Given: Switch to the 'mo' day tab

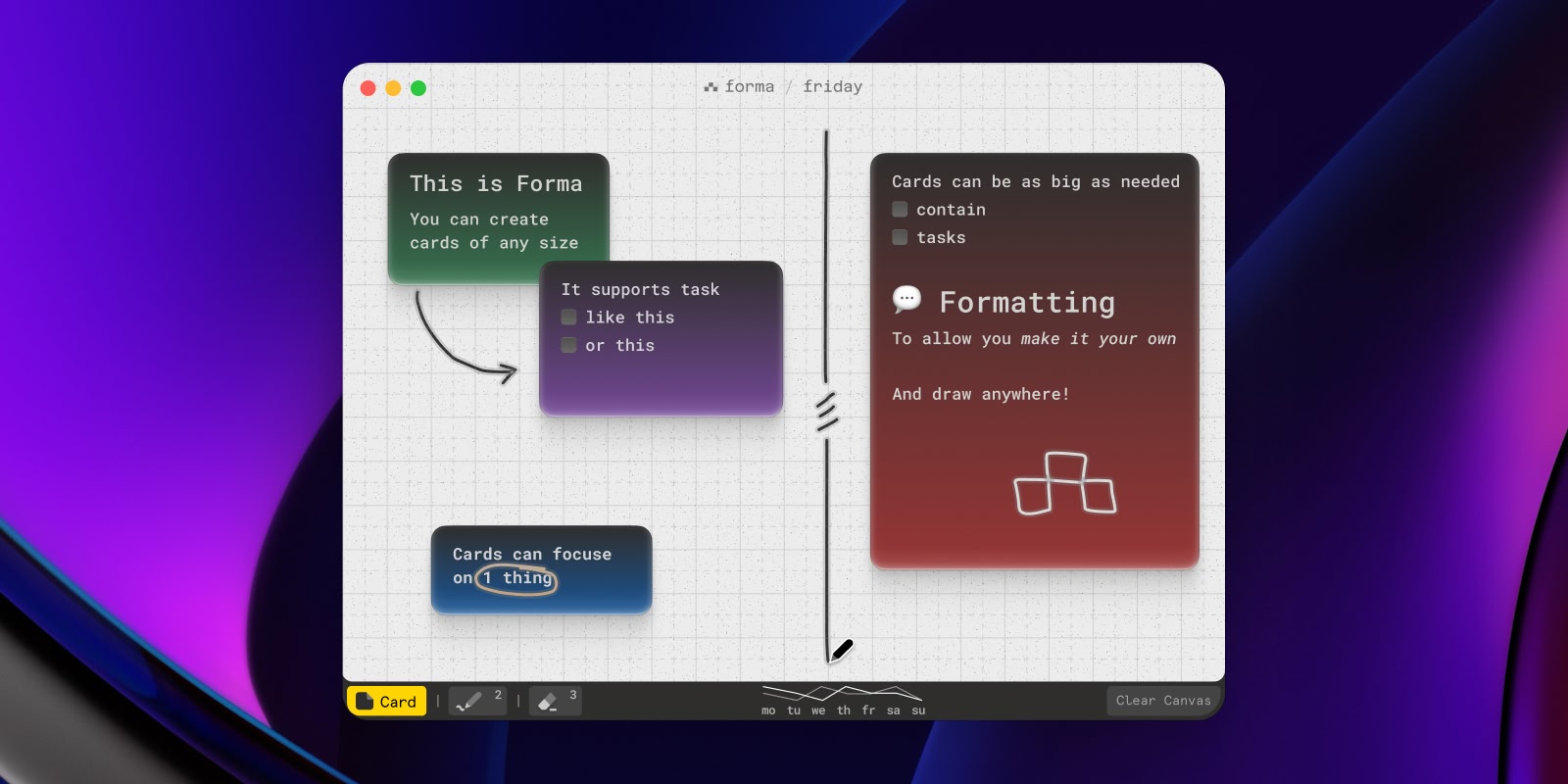Looking at the screenshot, I should pyautogui.click(x=768, y=710).
